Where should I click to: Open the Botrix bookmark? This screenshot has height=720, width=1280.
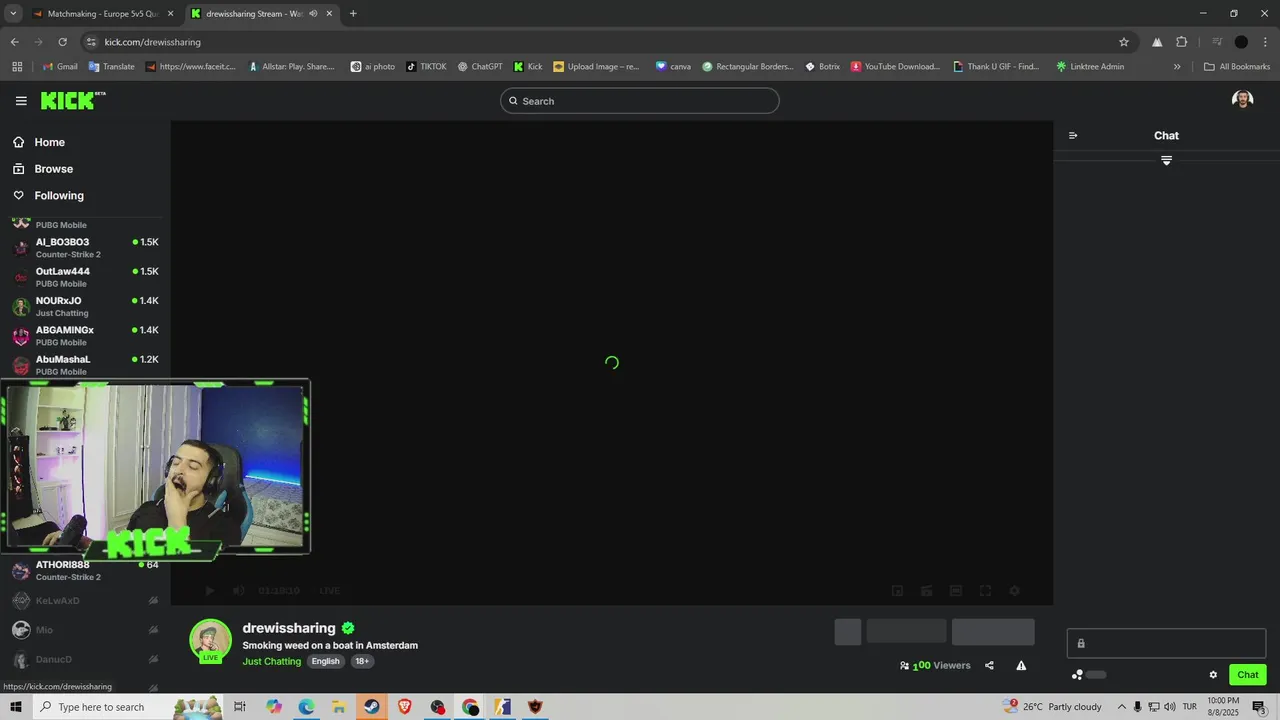(x=822, y=67)
